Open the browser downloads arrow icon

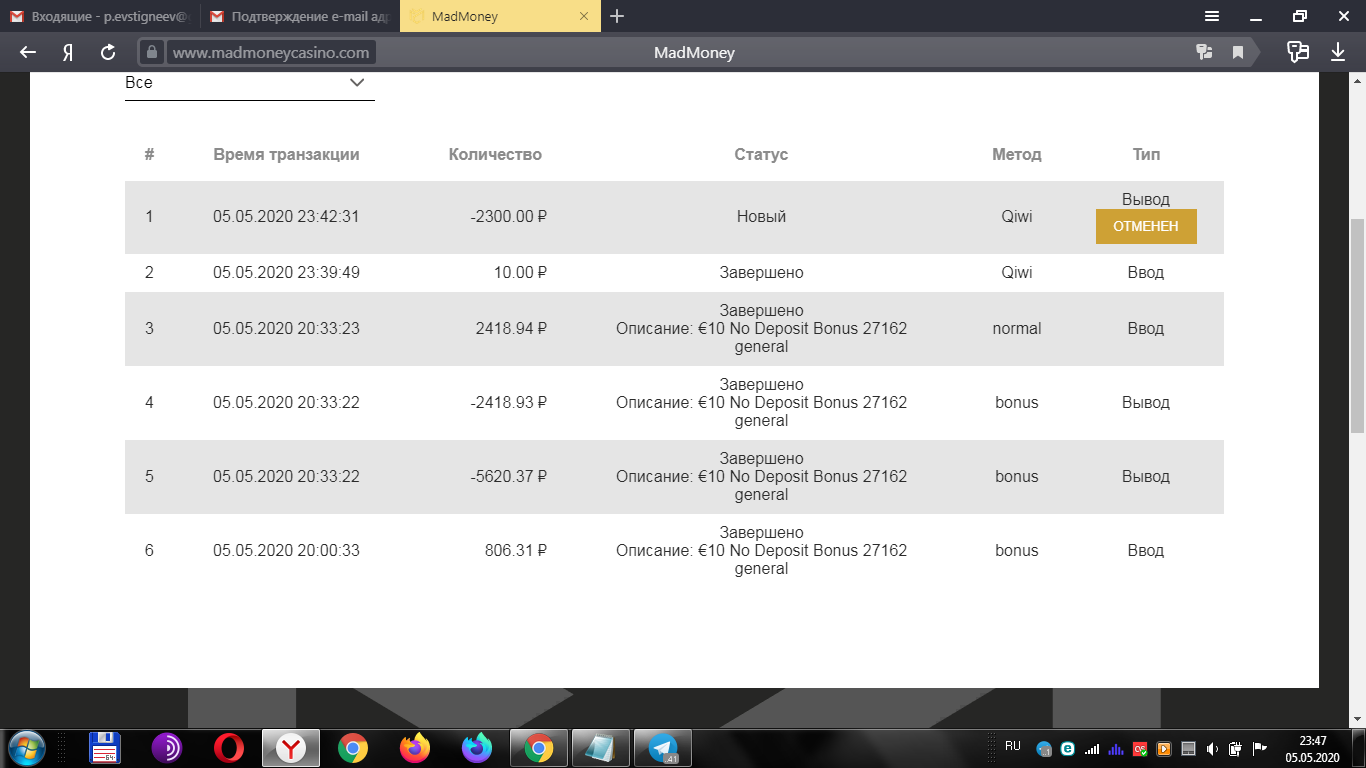[x=1337, y=52]
